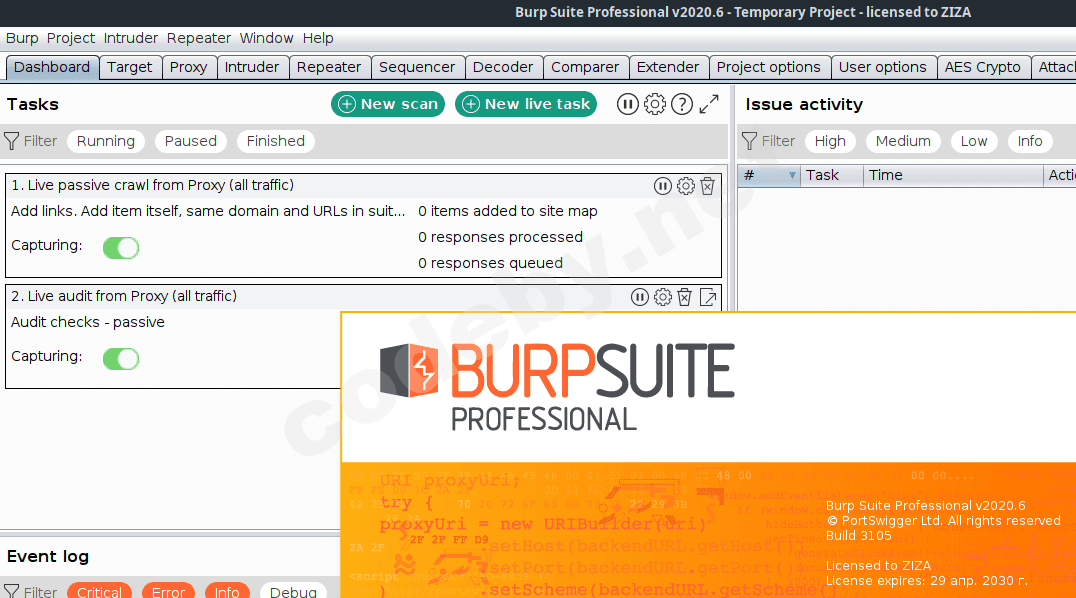Toggle Debug filter in Event log
The image size is (1076, 598).
coord(293,591)
